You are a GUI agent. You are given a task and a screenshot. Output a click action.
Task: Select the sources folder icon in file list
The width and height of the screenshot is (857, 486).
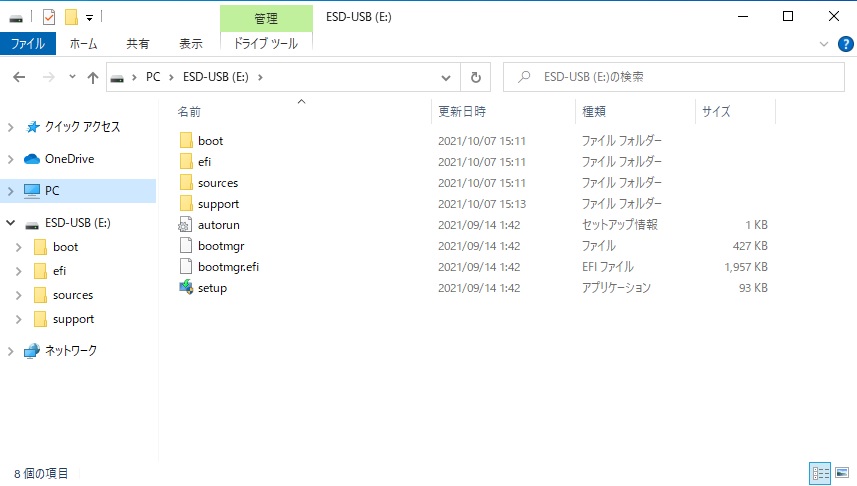(186, 183)
